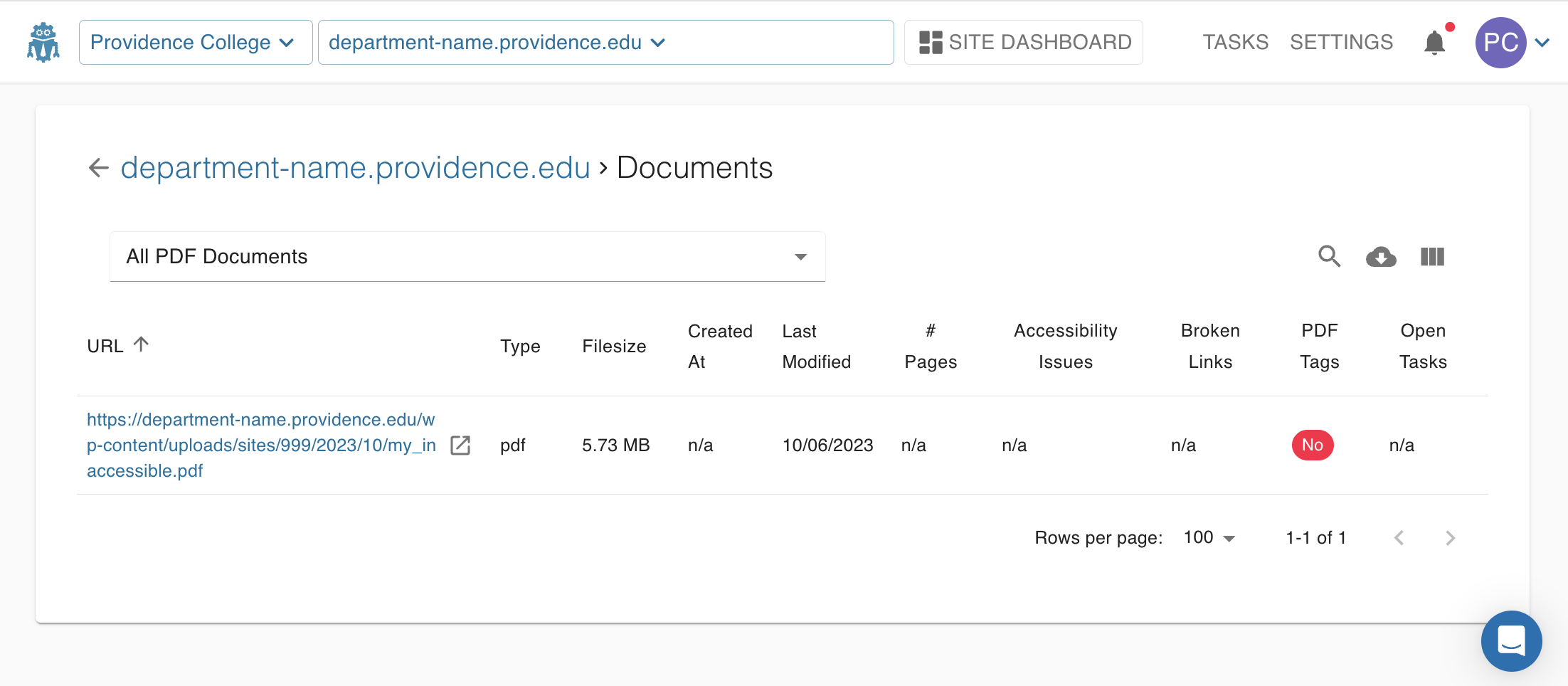Click the notification bell icon
1568x686 pixels.
coord(1435,42)
